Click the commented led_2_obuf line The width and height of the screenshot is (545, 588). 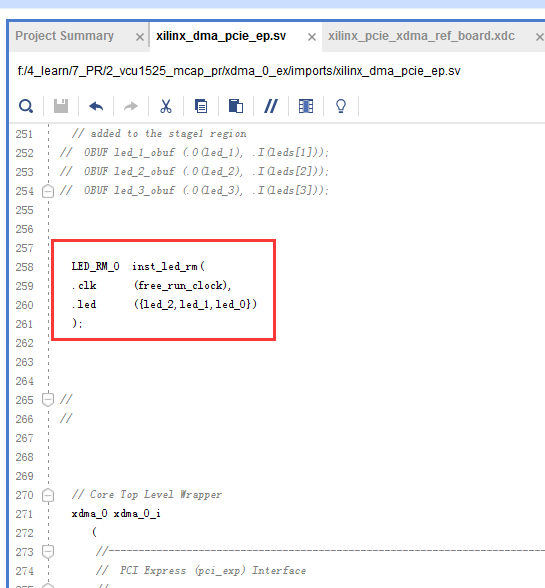pyautogui.click(x=194, y=172)
